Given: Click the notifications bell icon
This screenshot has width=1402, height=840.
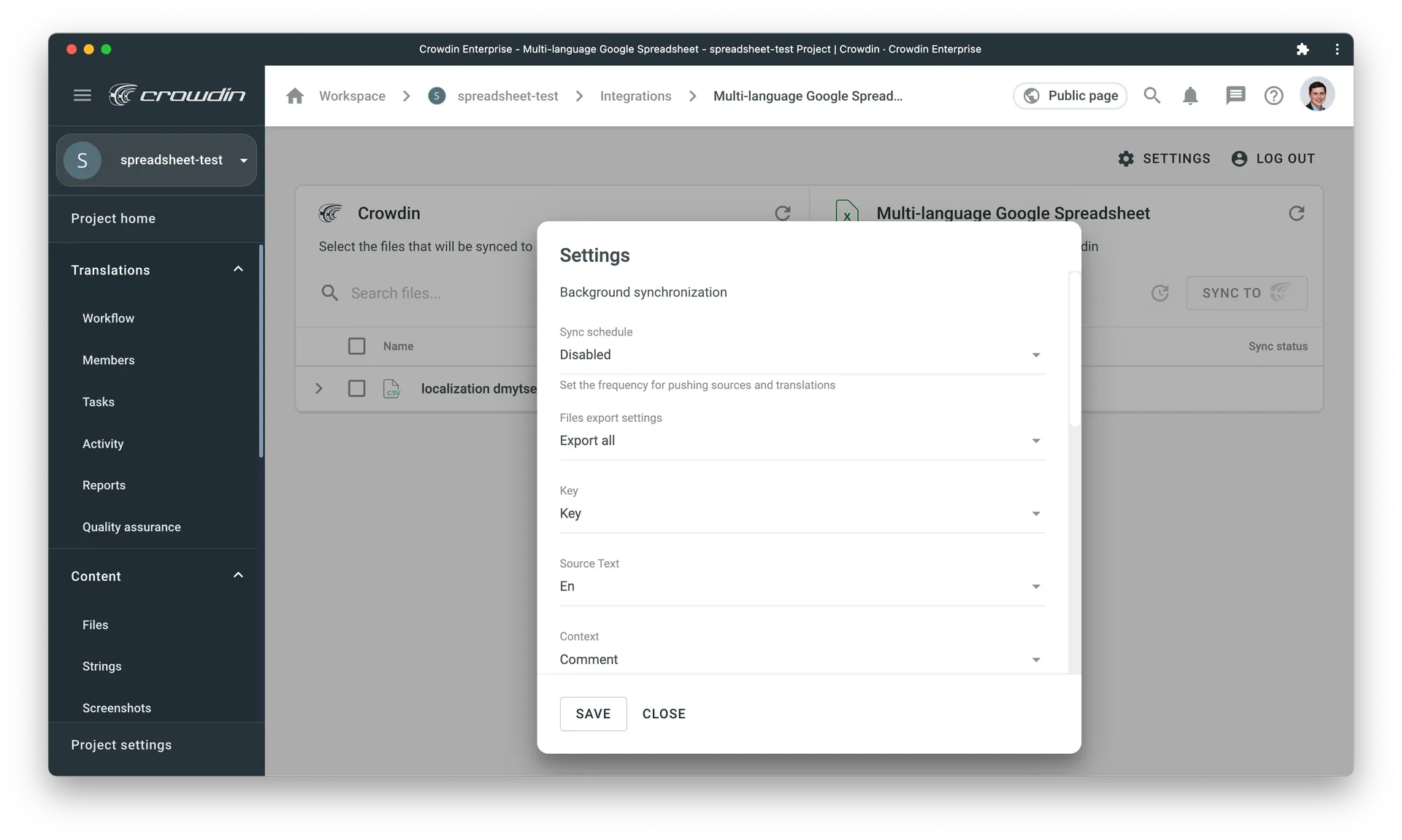Looking at the screenshot, I should click(1191, 95).
